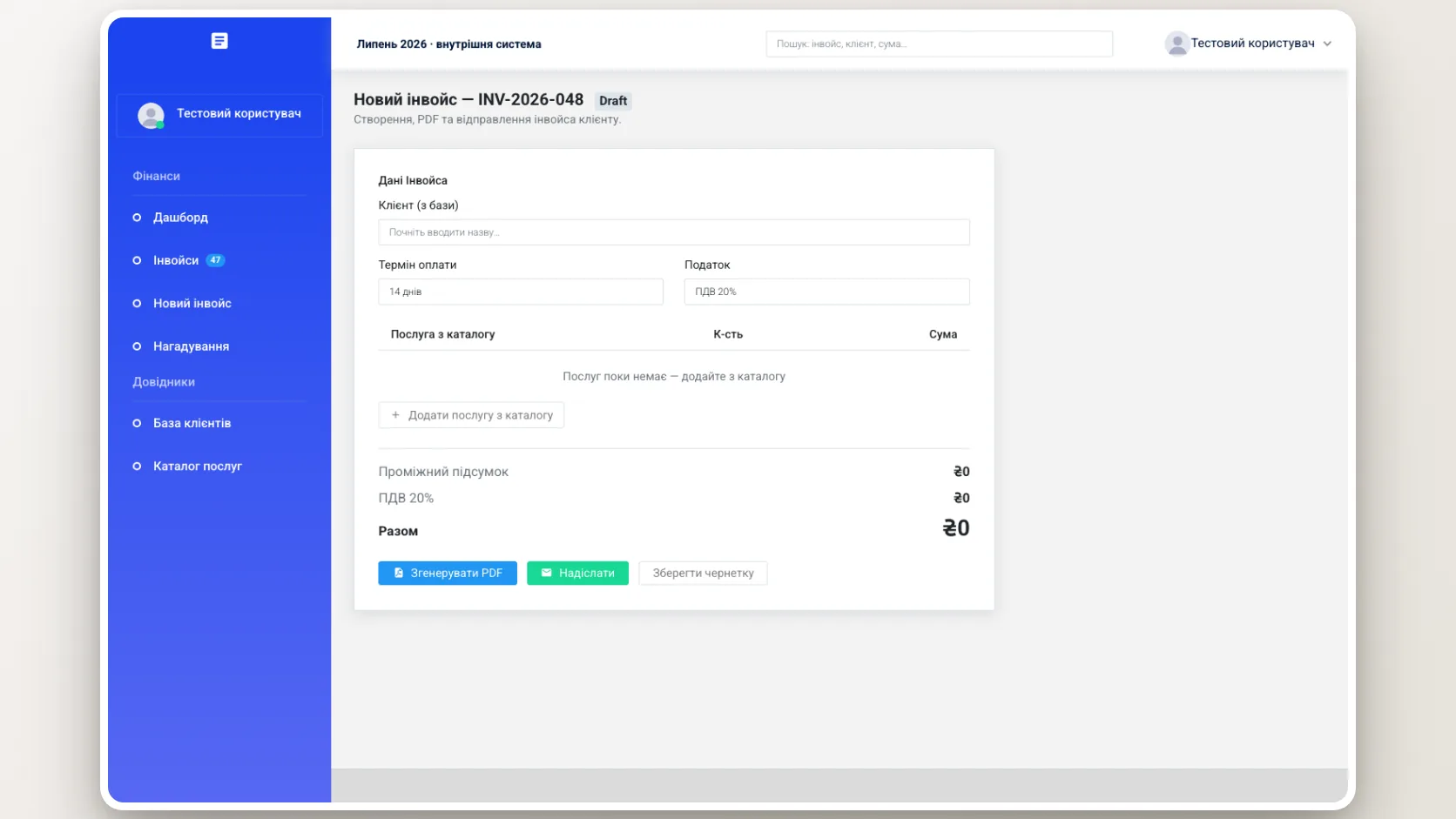Click the Липень 2026 · внутрішня система title
The width and height of the screenshot is (1456, 819).
tap(448, 44)
